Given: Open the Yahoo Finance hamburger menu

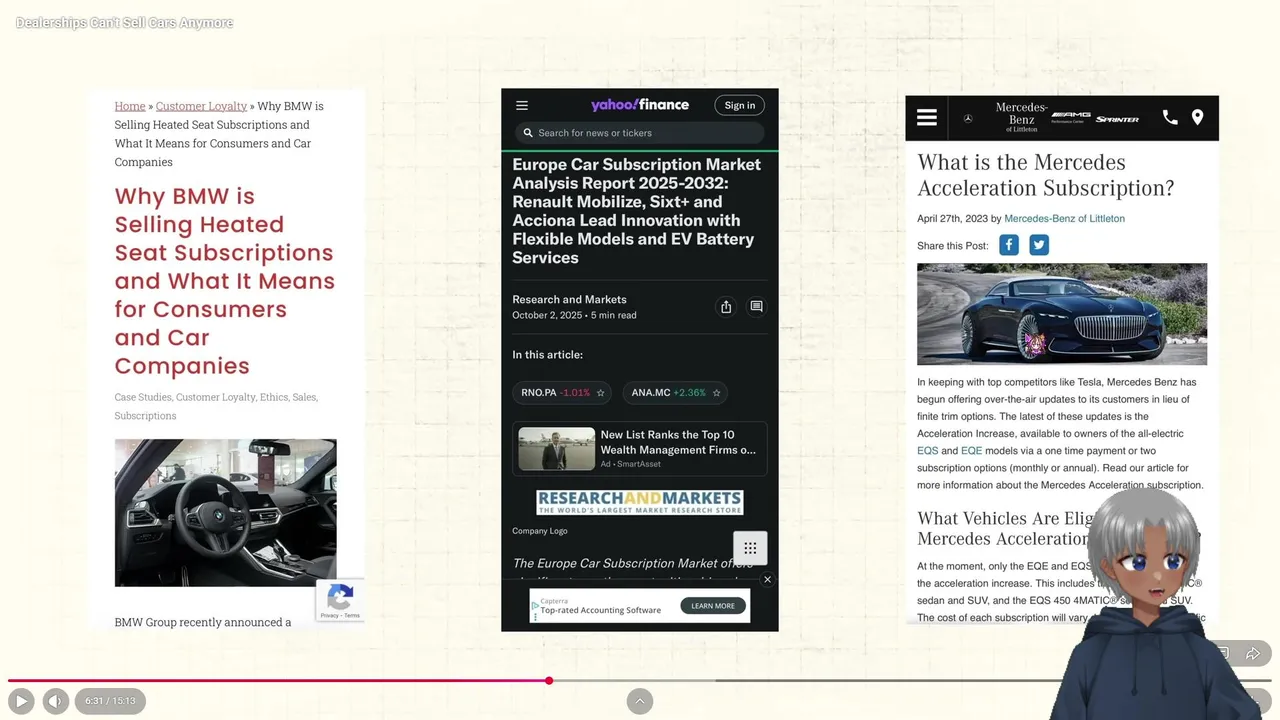Looking at the screenshot, I should point(522,105).
